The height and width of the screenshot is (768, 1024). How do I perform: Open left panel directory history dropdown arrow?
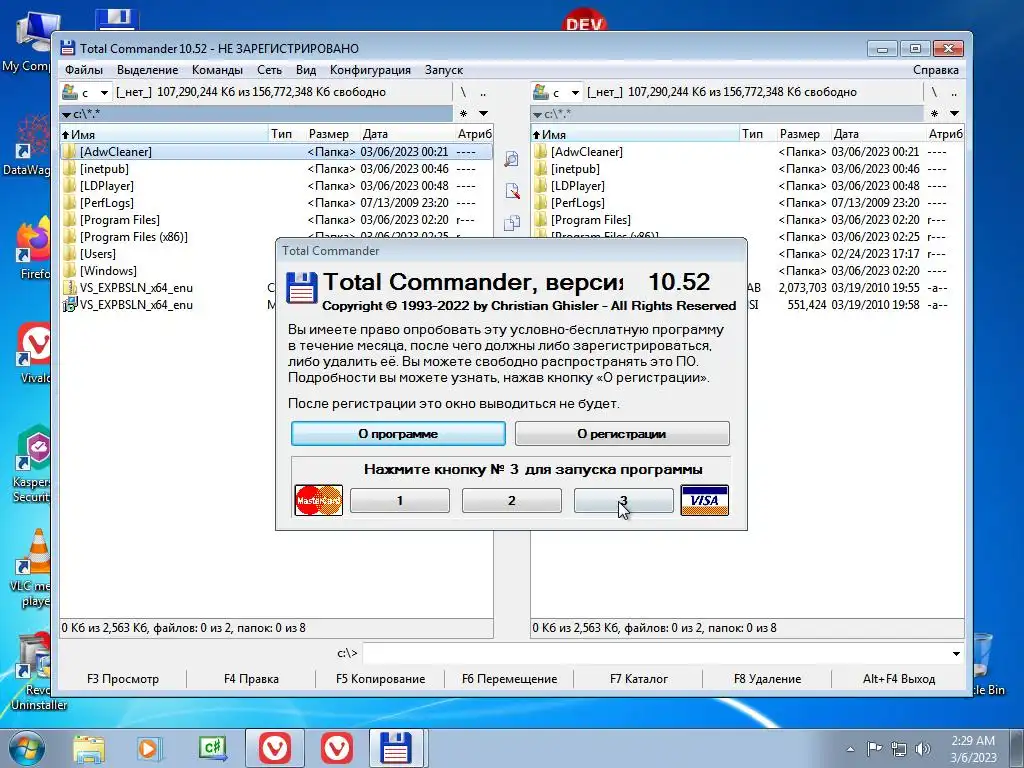484,114
